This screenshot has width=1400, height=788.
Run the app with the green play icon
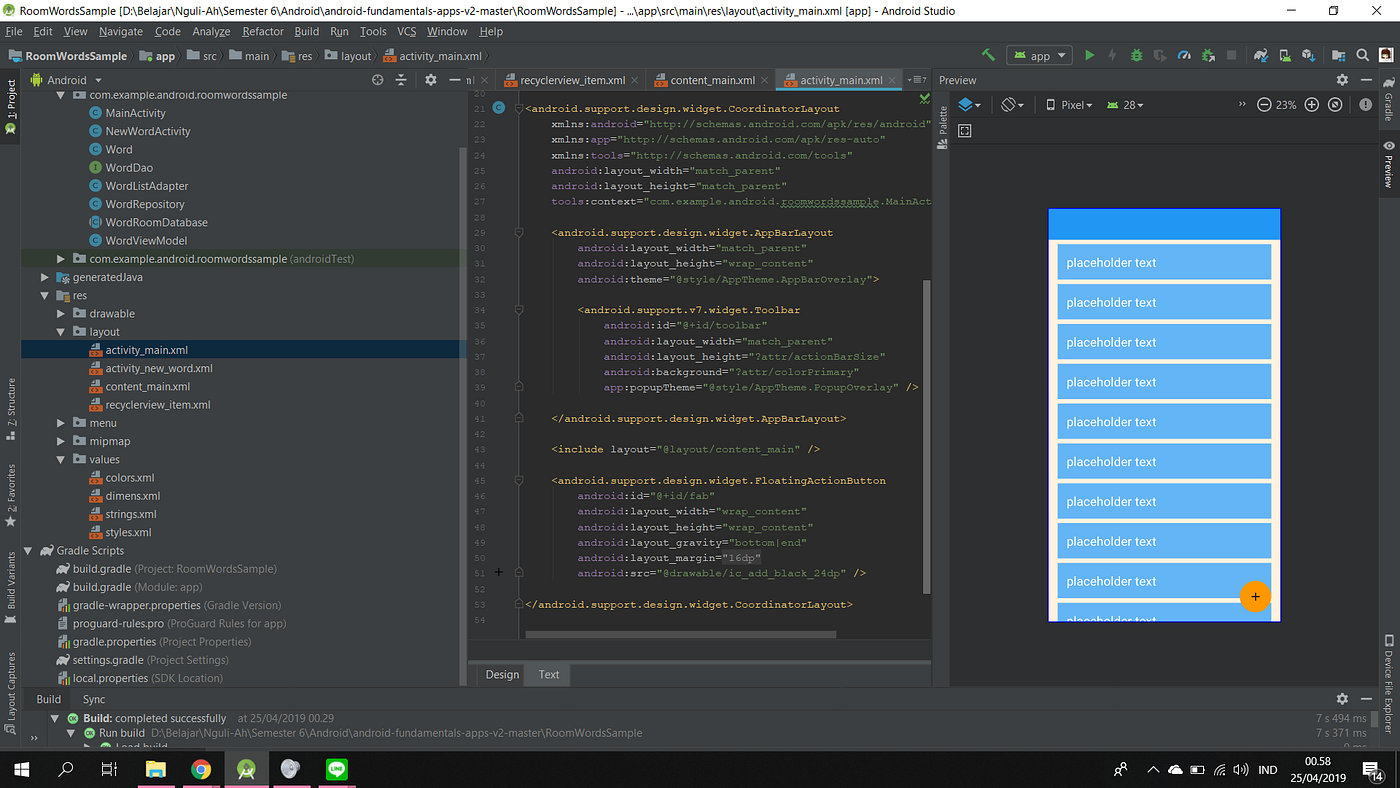point(1089,55)
